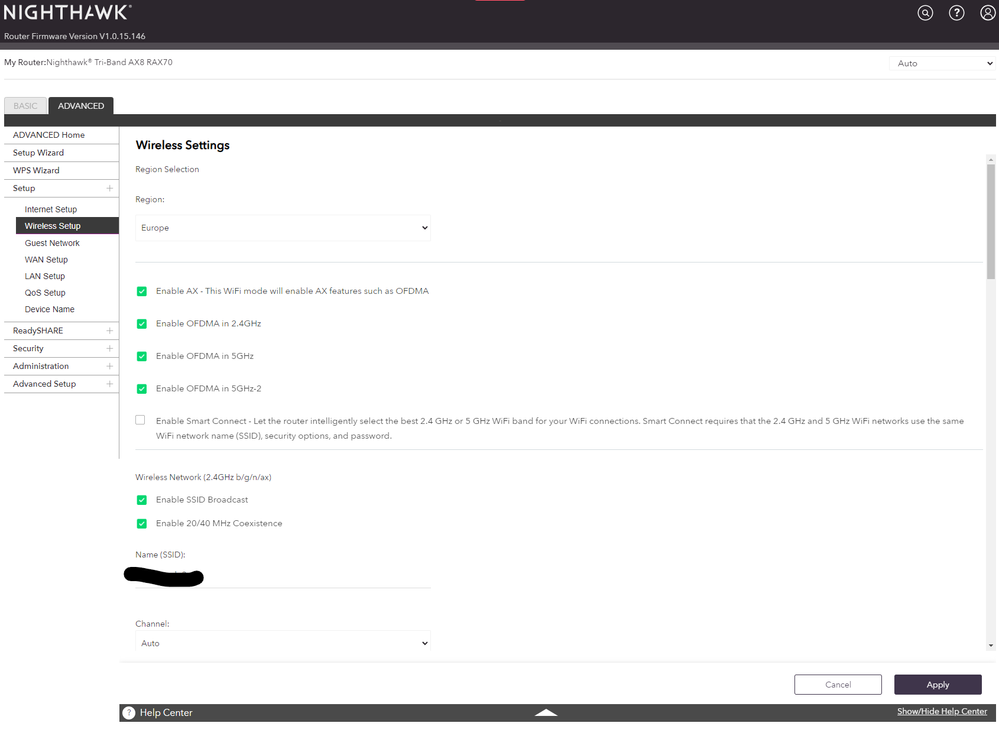Screen dimensions: 999x729
Task: Click the Apply button
Action: tap(937, 684)
